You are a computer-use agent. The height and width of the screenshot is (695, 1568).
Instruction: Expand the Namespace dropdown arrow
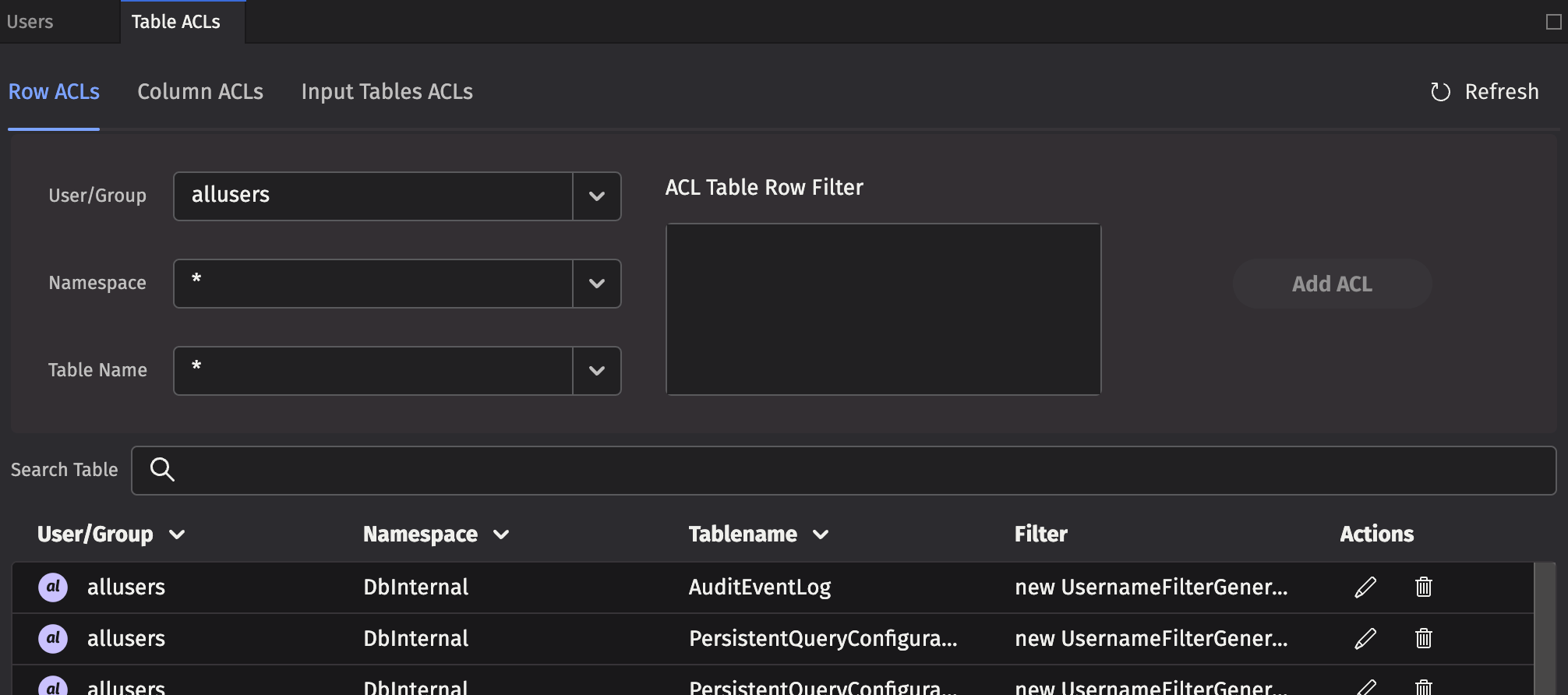[x=596, y=284]
